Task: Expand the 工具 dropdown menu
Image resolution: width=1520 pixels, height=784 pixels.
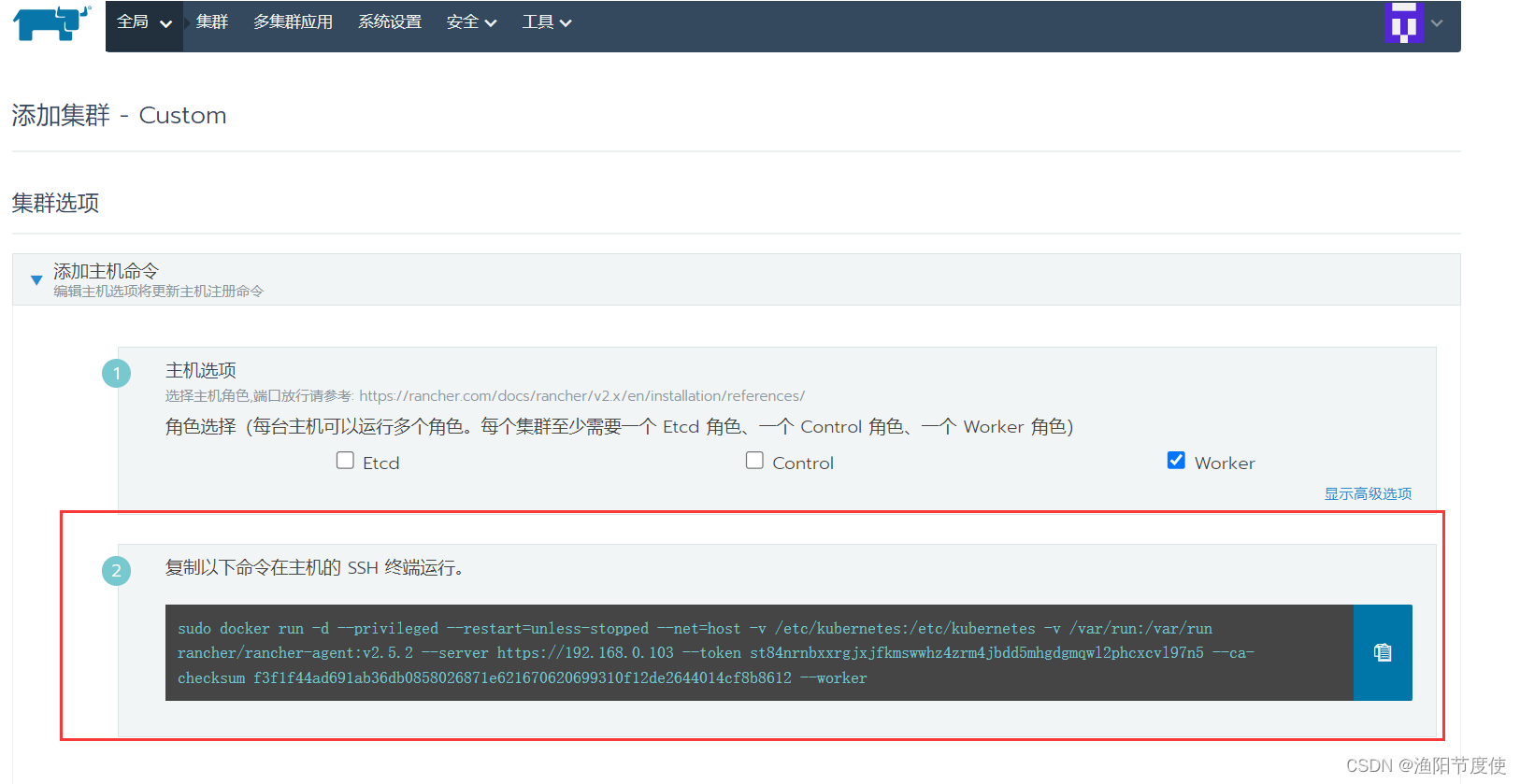Action: [x=547, y=22]
